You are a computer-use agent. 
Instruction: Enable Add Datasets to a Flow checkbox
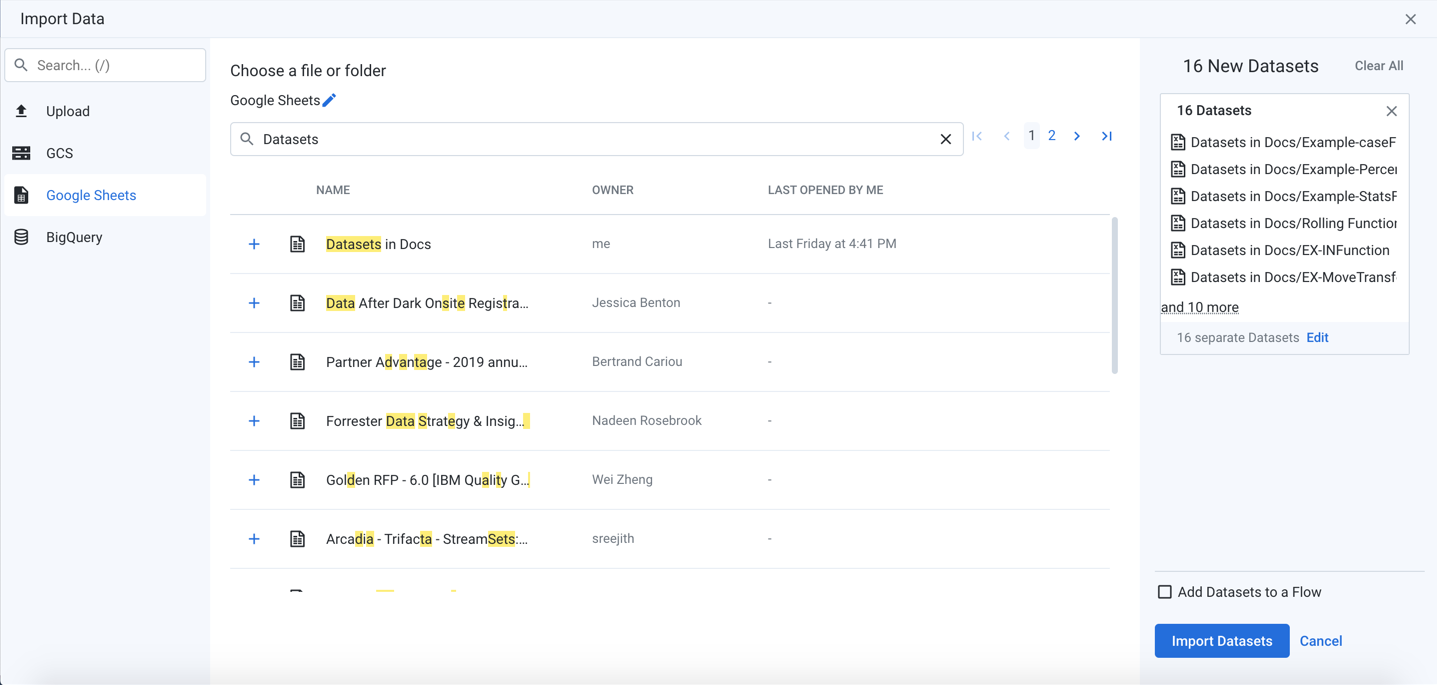click(1165, 592)
